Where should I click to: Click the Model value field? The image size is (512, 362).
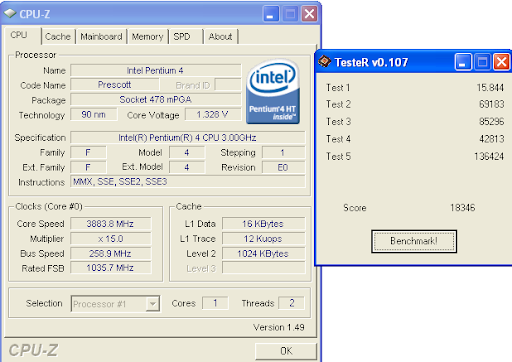[x=187, y=153]
